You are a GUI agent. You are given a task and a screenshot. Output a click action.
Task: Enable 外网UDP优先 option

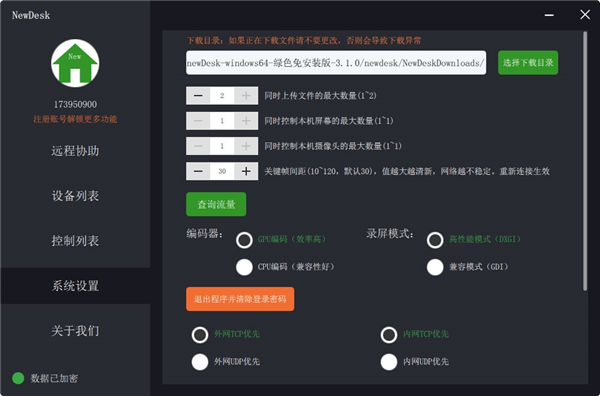point(200,362)
